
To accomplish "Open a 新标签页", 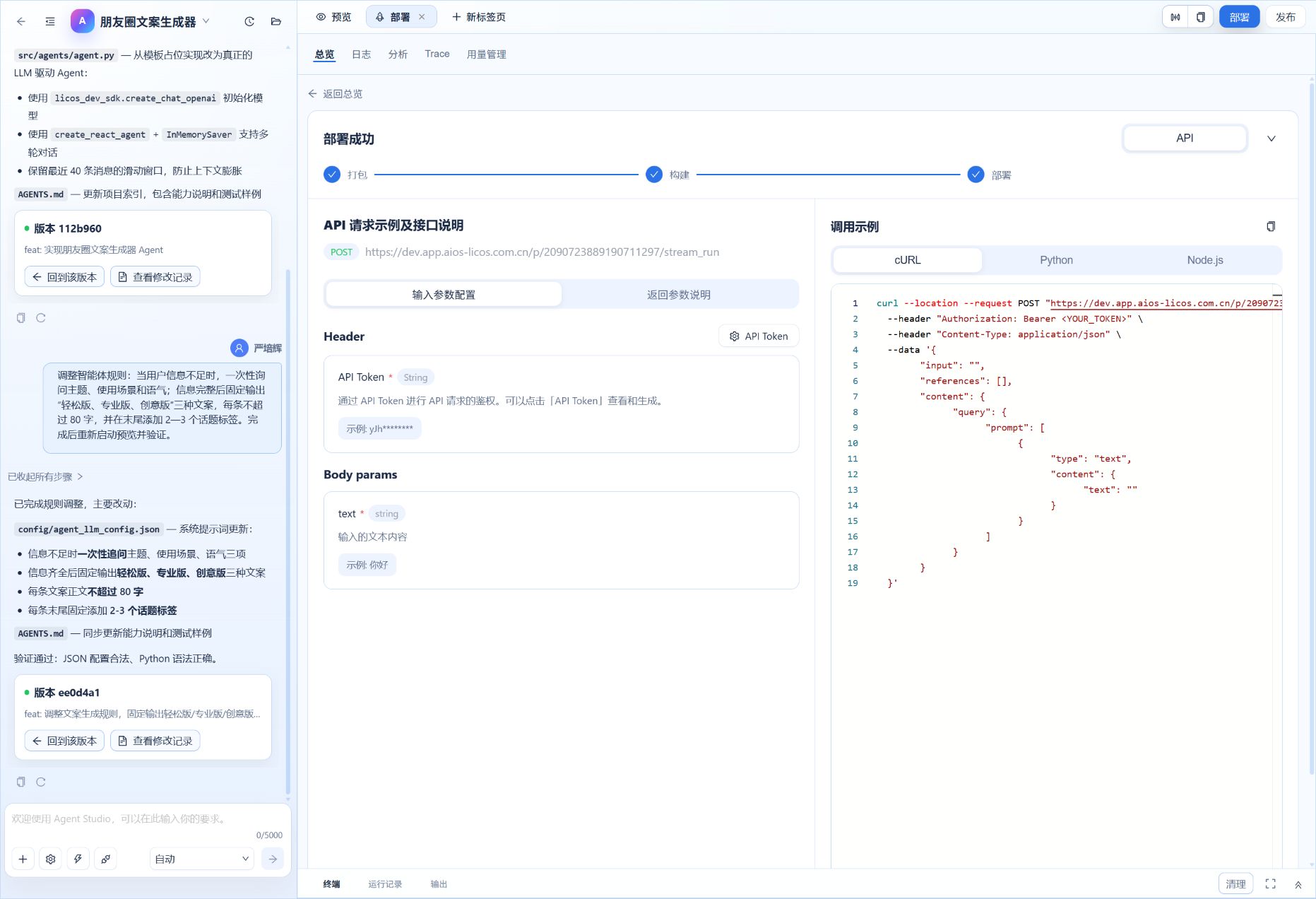I will click(478, 17).
